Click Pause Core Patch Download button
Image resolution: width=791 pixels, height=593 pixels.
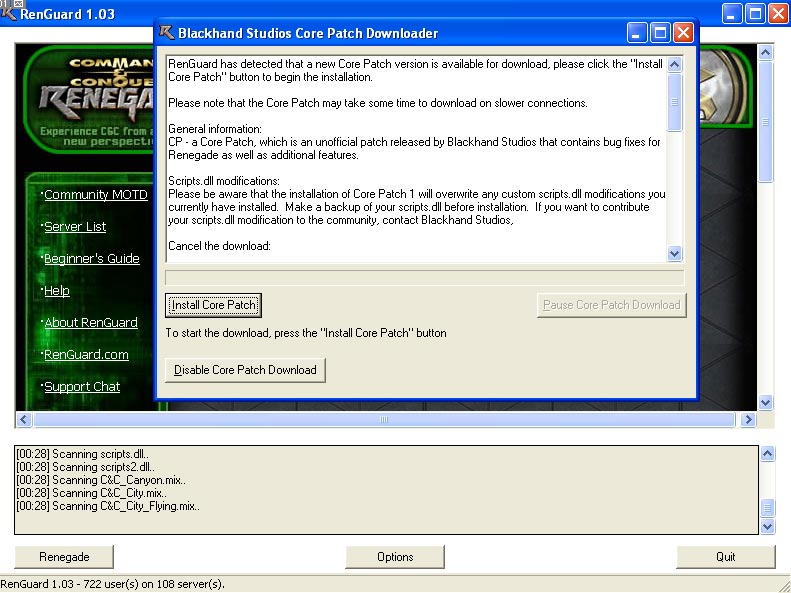(611, 305)
